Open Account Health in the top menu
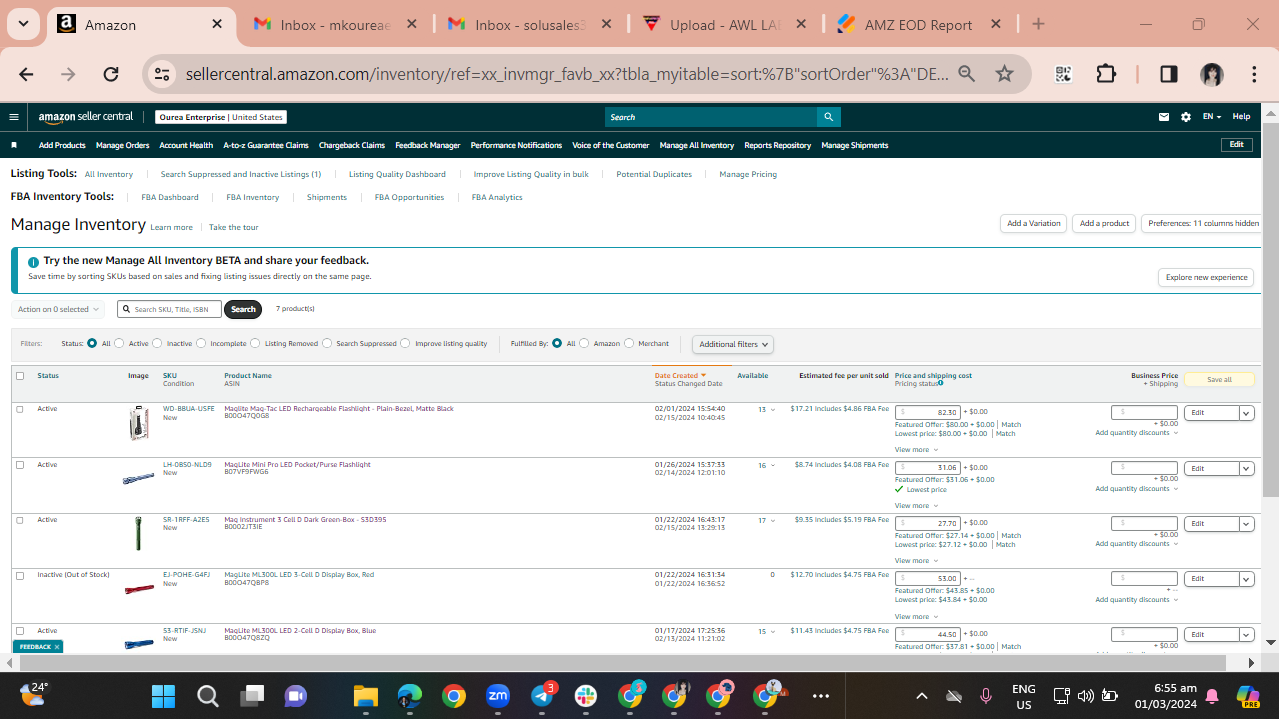The image size is (1279, 719). 186,145
